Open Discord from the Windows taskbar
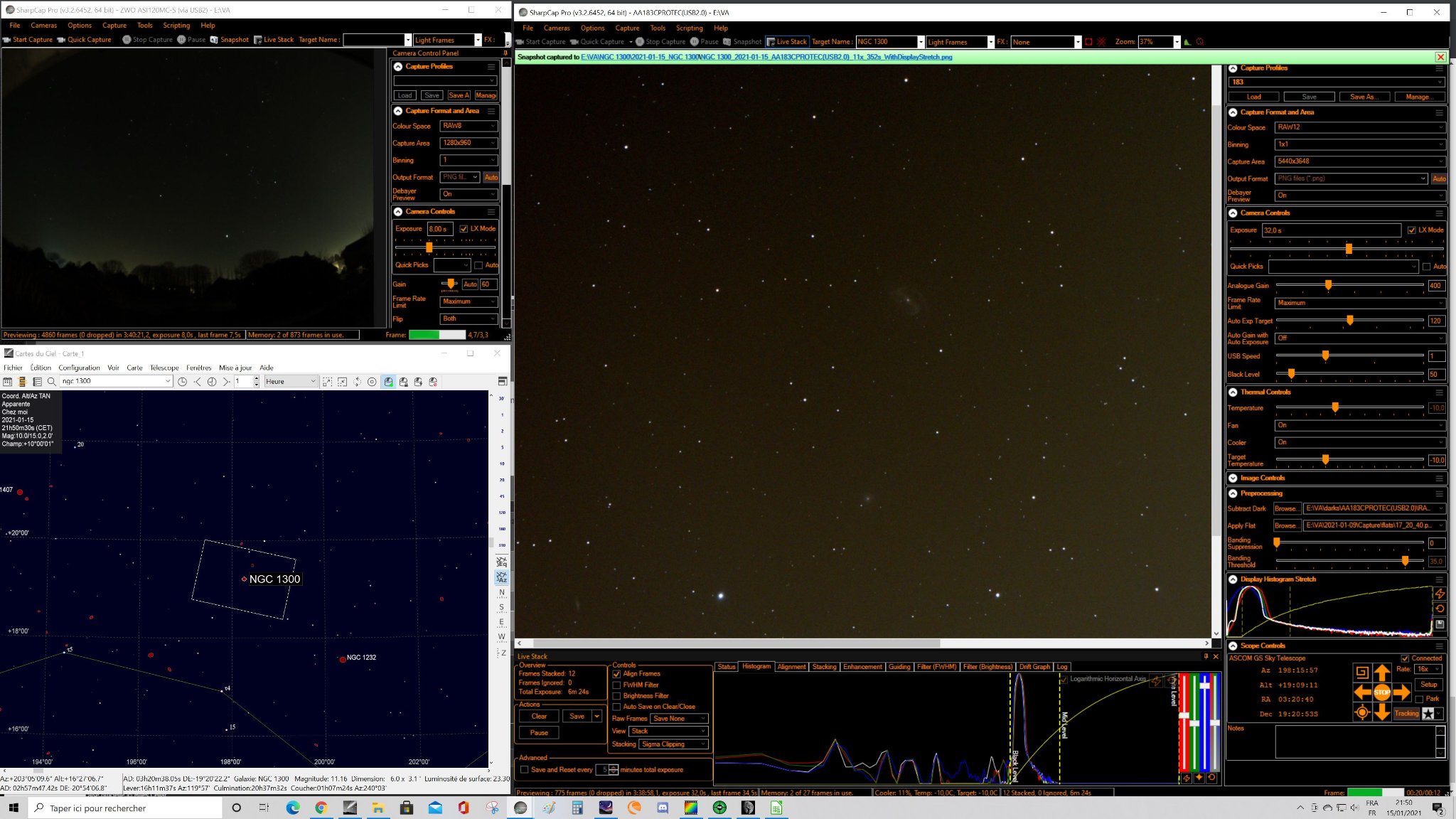The height and width of the screenshot is (819, 1456). point(663,808)
